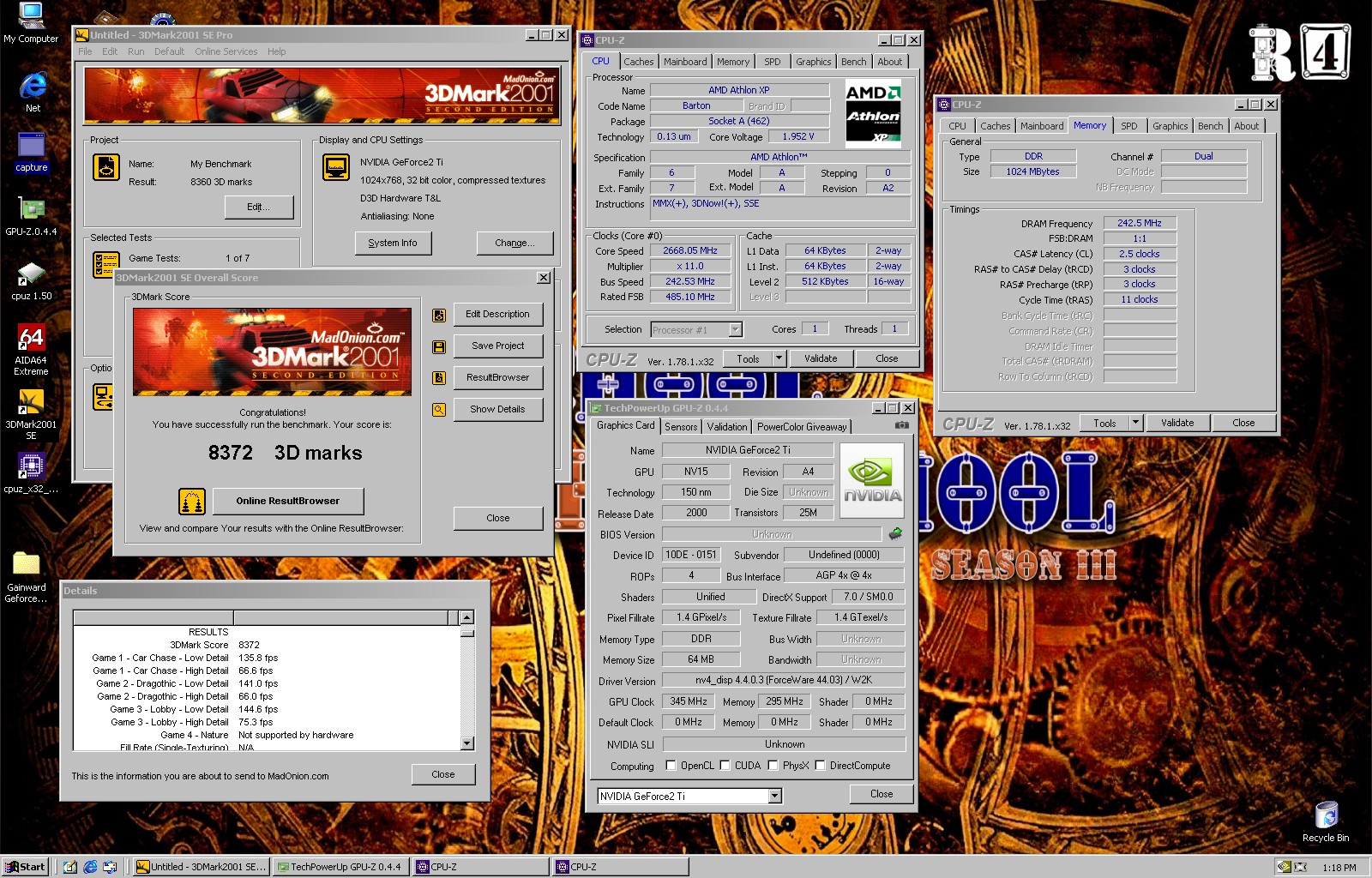
Task: Click the Show Details magnifier icon
Action: (x=439, y=410)
